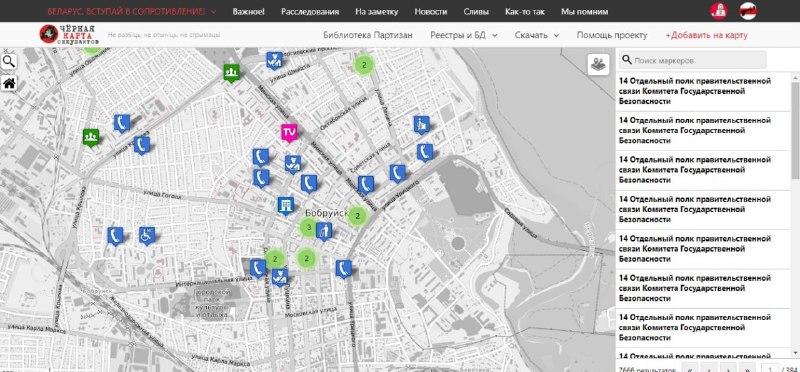
Task: Open the red padlock round icon in header
Action: click(x=719, y=11)
